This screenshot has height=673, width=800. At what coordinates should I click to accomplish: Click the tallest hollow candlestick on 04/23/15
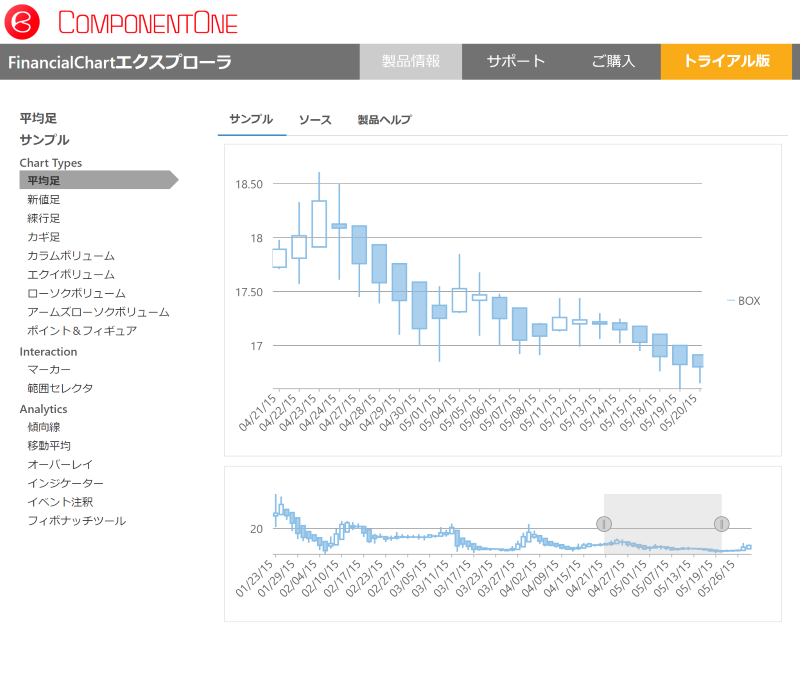(319, 223)
